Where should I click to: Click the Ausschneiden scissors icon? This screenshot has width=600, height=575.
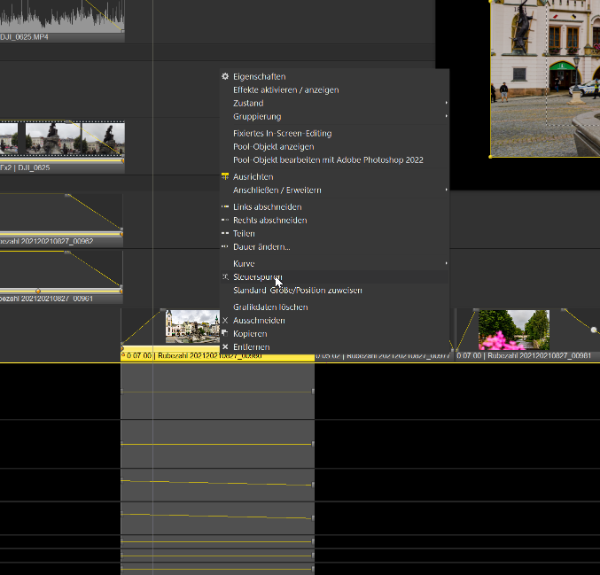tap(225, 320)
